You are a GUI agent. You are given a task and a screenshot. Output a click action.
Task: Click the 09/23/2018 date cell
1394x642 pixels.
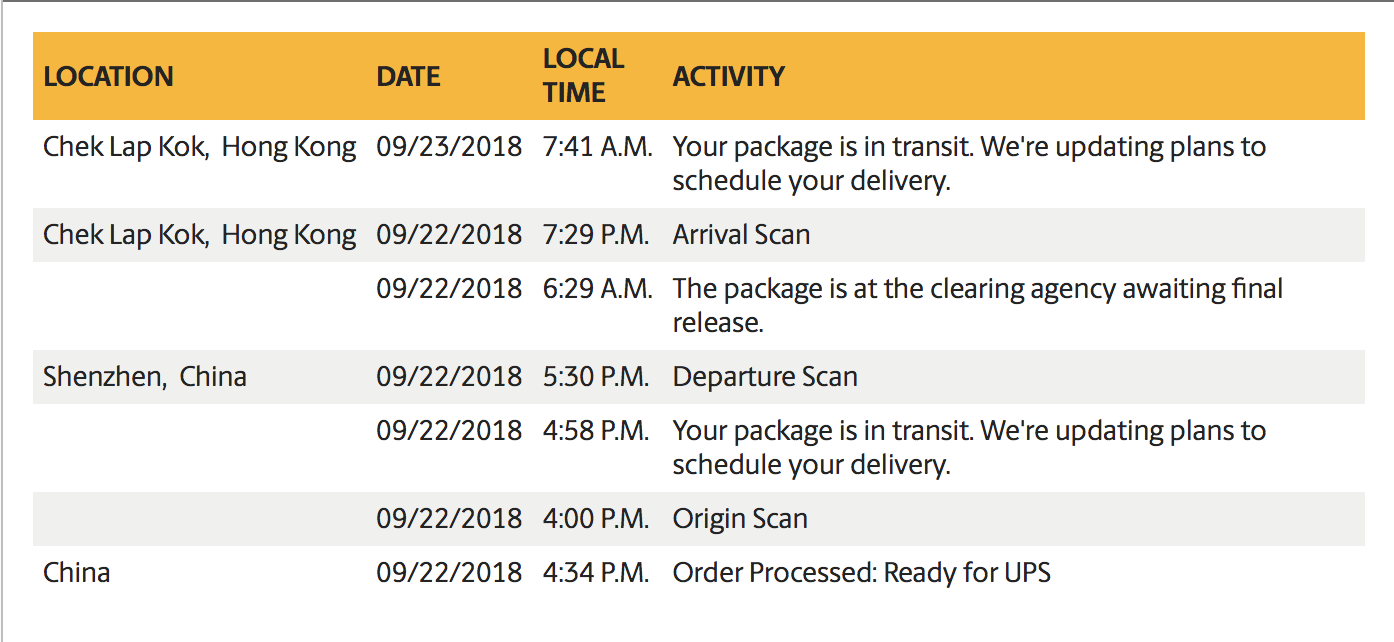click(449, 147)
